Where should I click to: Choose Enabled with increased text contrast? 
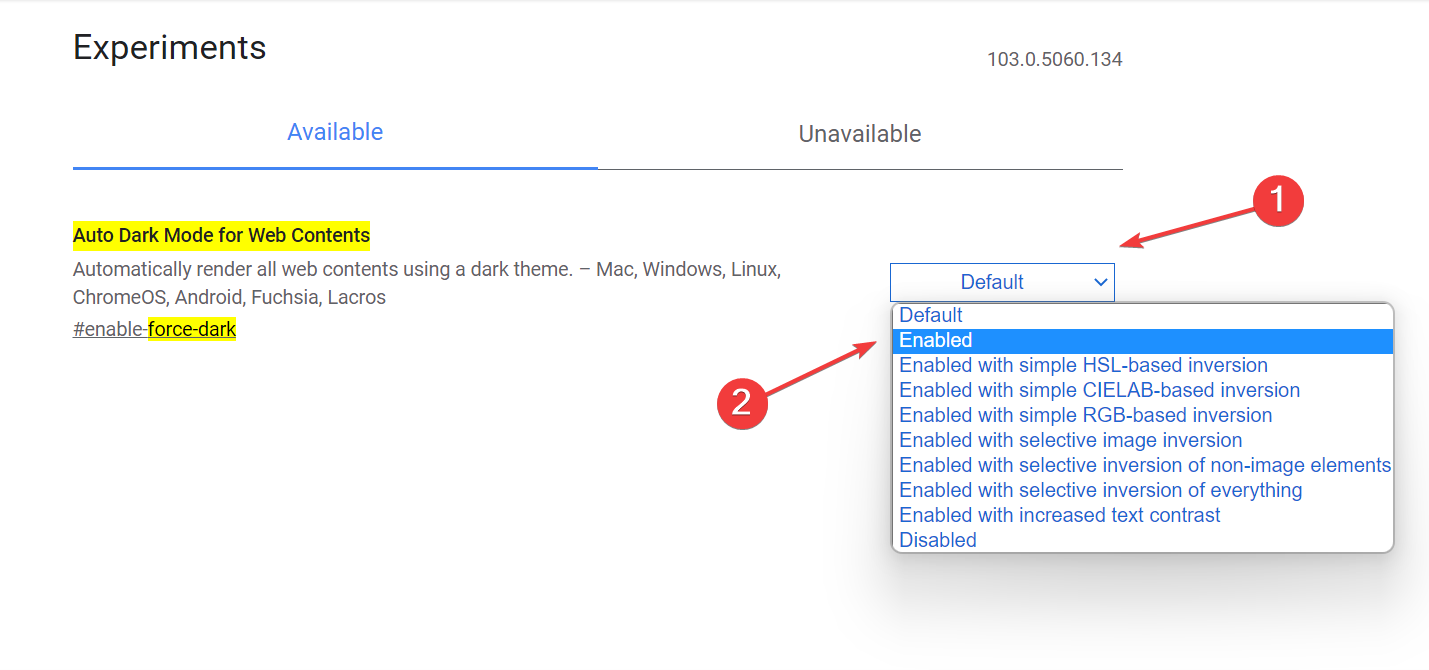point(1059,515)
